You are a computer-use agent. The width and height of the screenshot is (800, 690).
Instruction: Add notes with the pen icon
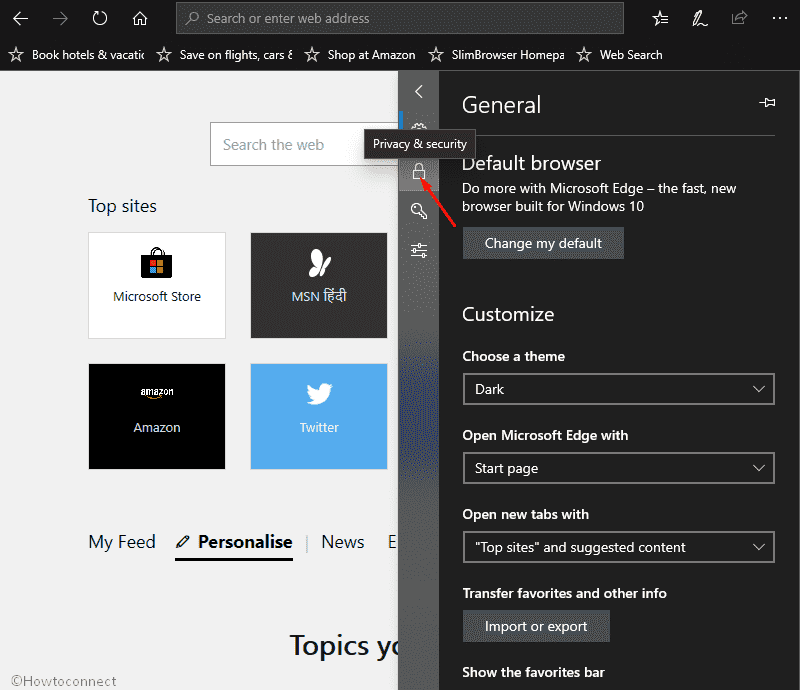coord(699,19)
